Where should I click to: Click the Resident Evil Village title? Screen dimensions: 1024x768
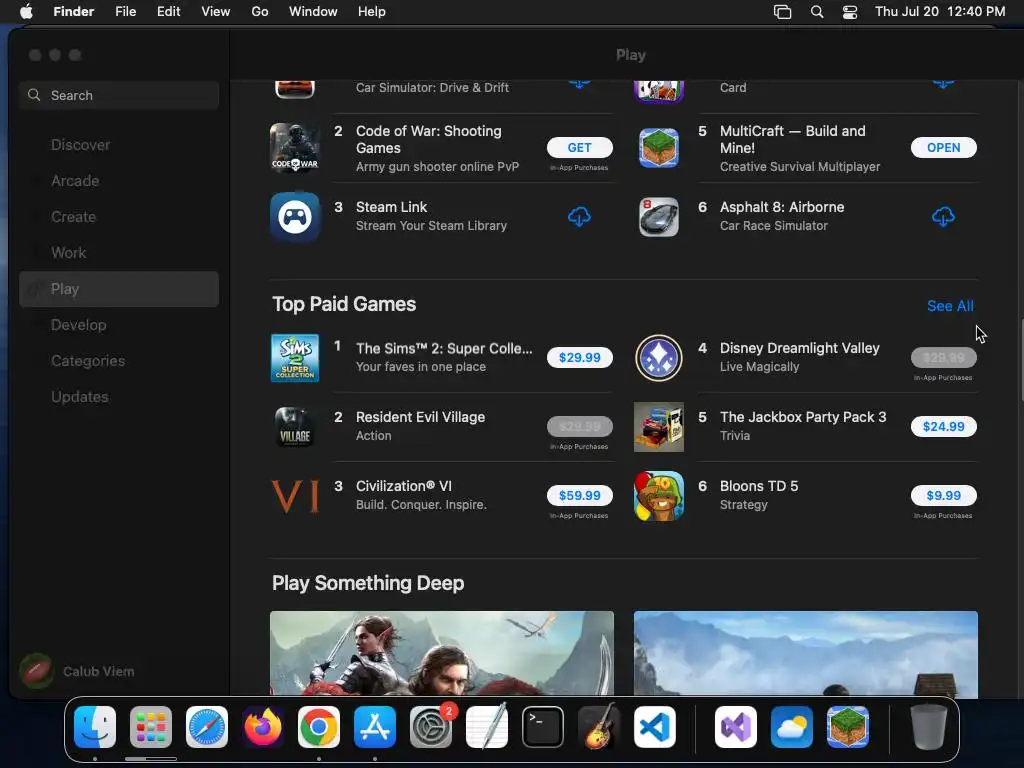(420, 417)
